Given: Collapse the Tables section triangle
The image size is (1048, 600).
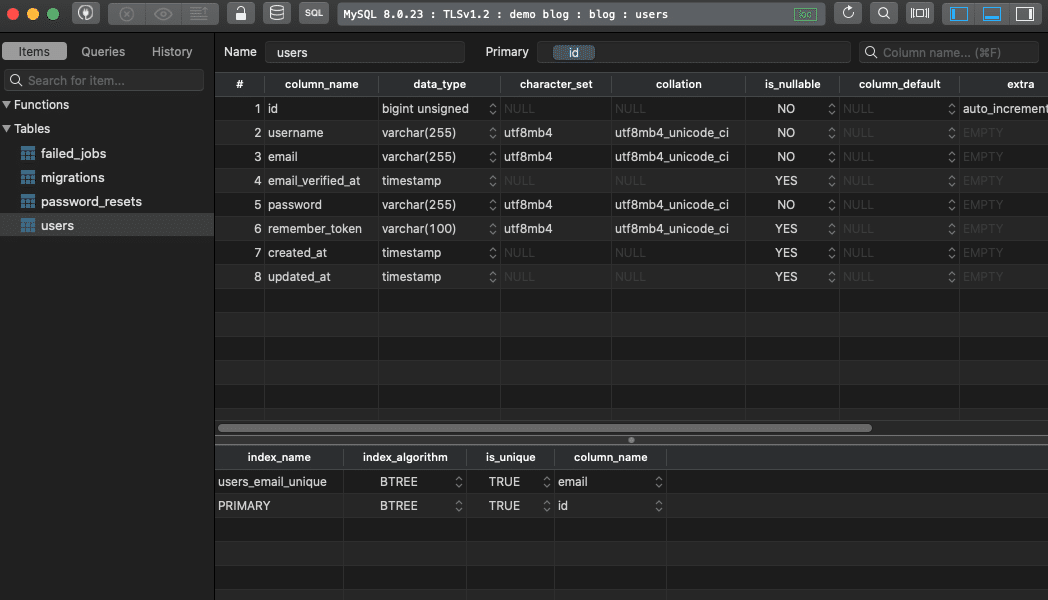Looking at the screenshot, I should click(7, 128).
